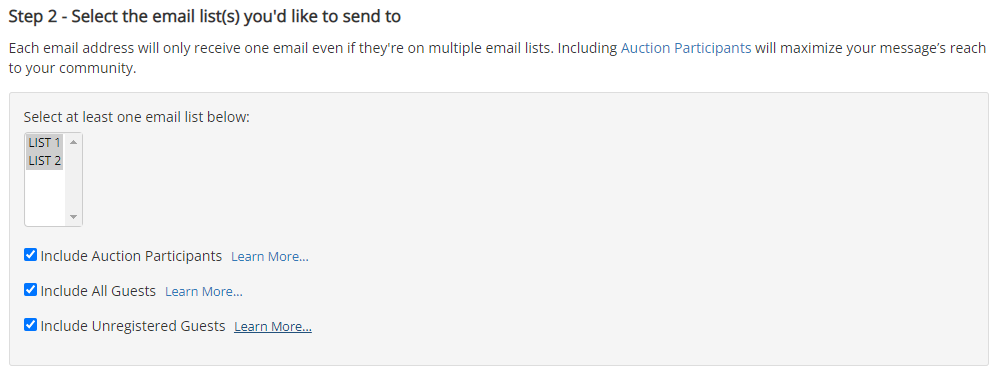Open Learn More beside Include All Guests
This screenshot has width=1006, height=381.
203,291
